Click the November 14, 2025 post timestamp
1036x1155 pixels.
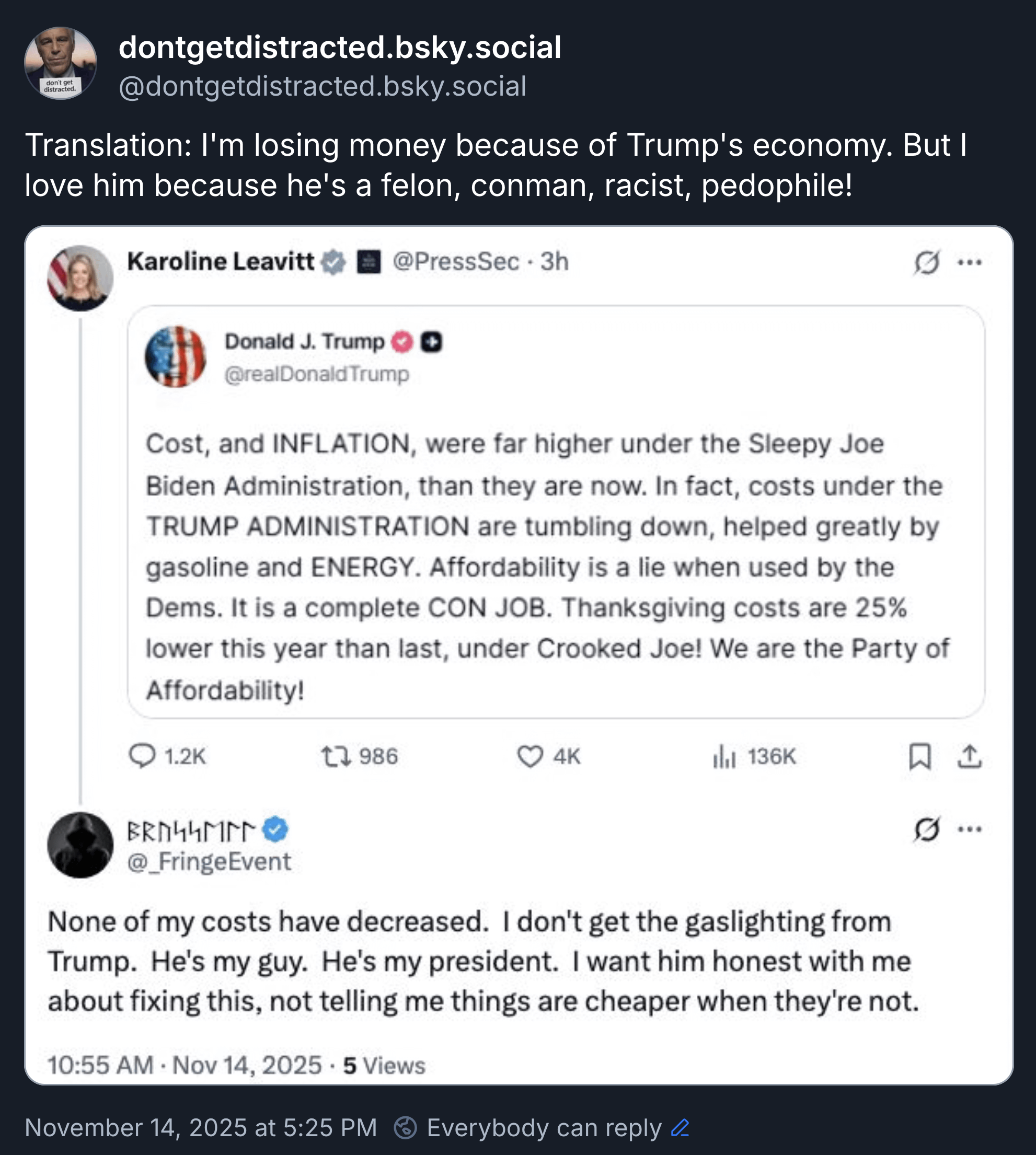(201, 1128)
